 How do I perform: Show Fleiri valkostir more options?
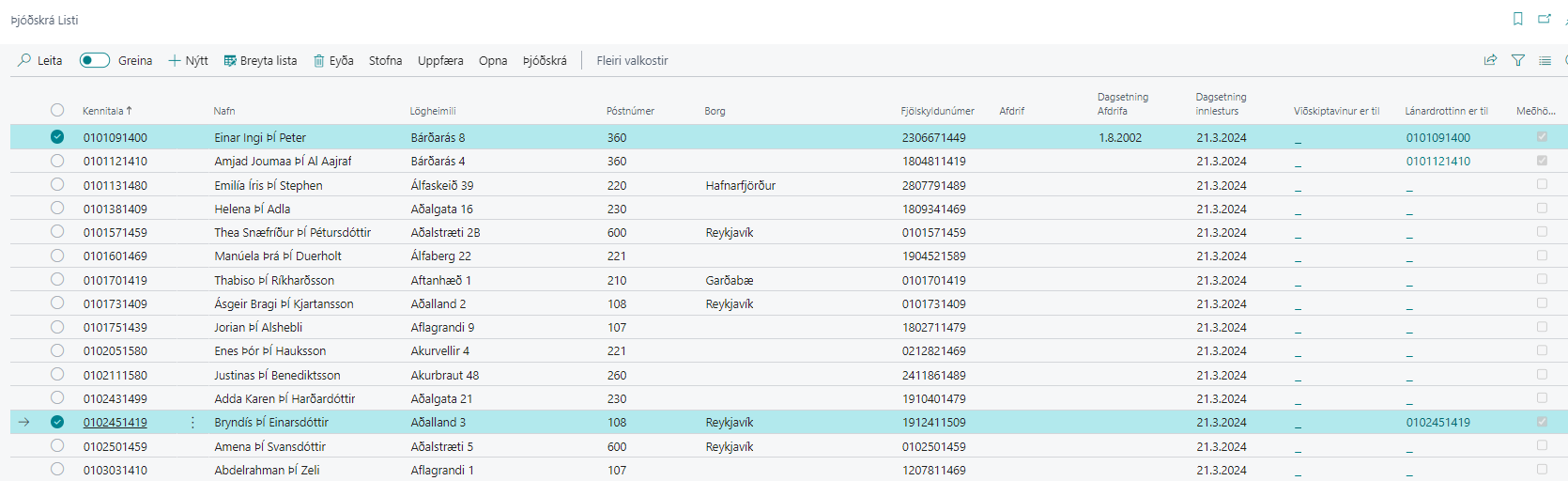click(x=632, y=60)
